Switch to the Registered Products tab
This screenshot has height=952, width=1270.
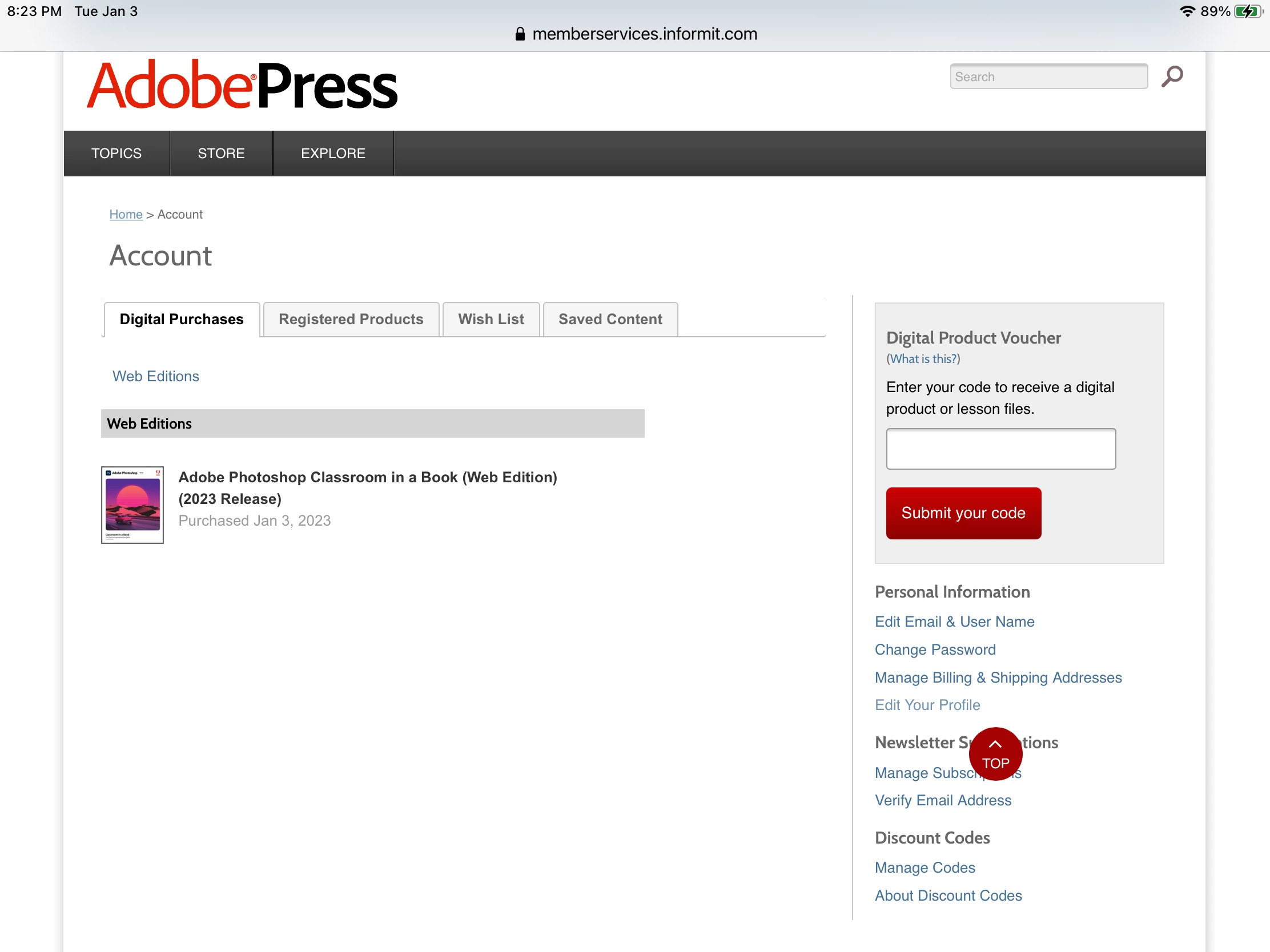coord(351,319)
